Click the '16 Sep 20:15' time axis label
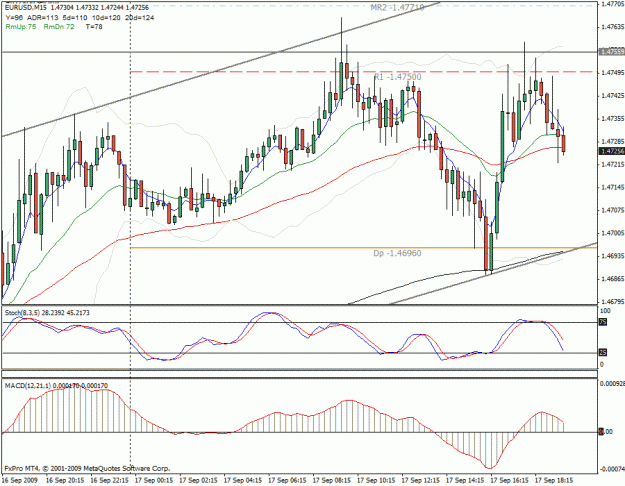Screen dimensions: 625x486 [65, 480]
